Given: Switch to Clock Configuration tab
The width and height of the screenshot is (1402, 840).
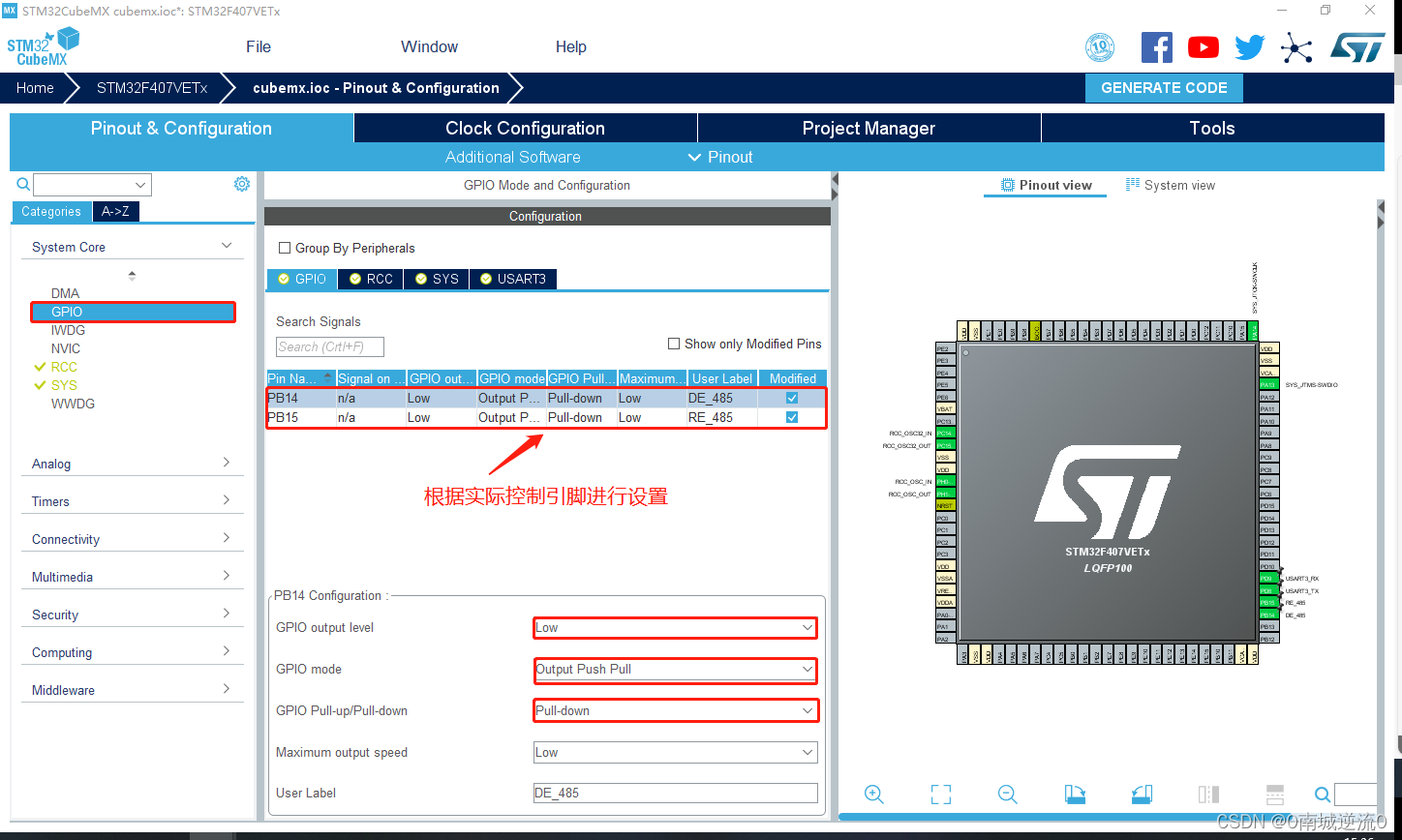Looking at the screenshot, I should (x=525, y=129).
